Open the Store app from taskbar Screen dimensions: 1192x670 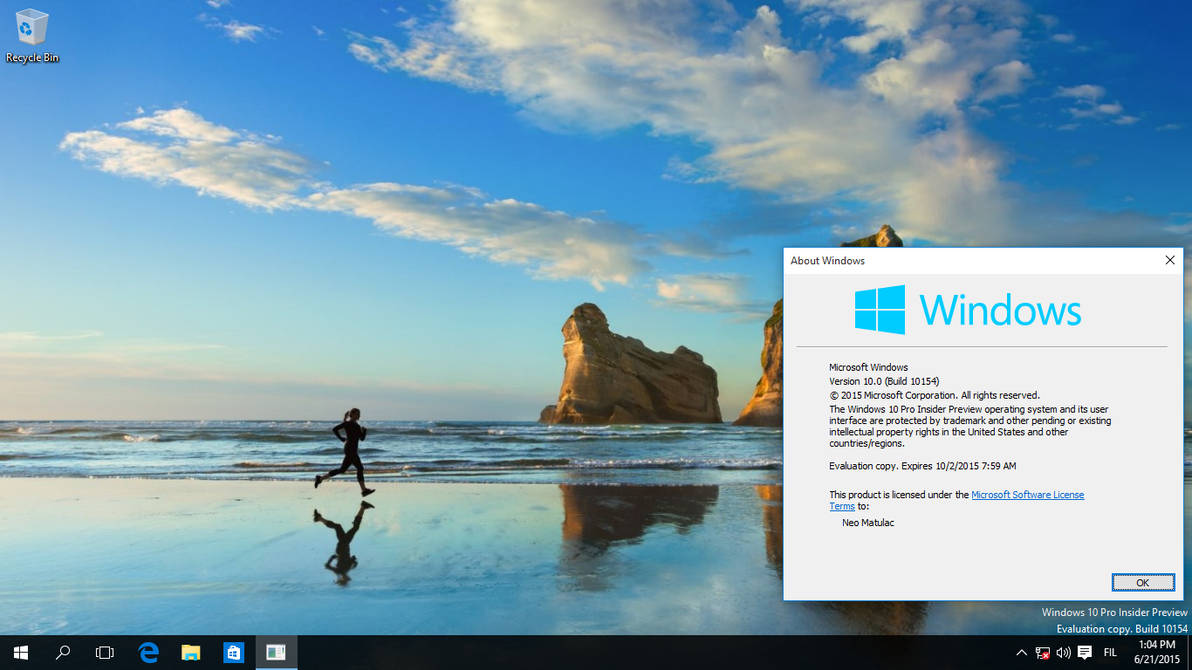(x=233, y=653)
